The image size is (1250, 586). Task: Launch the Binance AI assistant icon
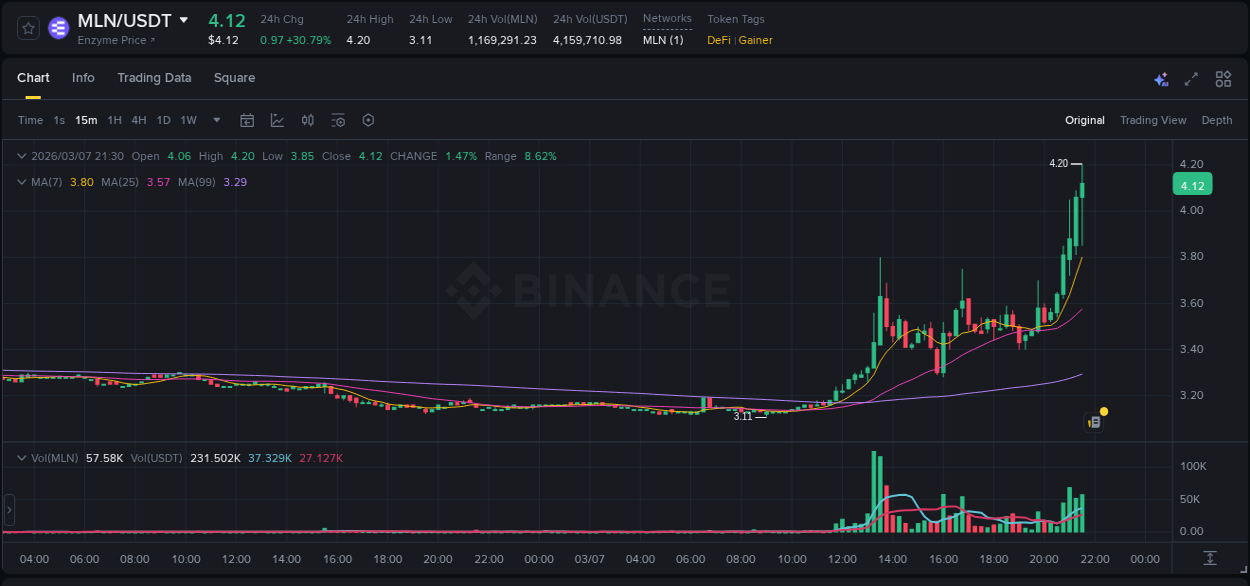[1161, 79]
